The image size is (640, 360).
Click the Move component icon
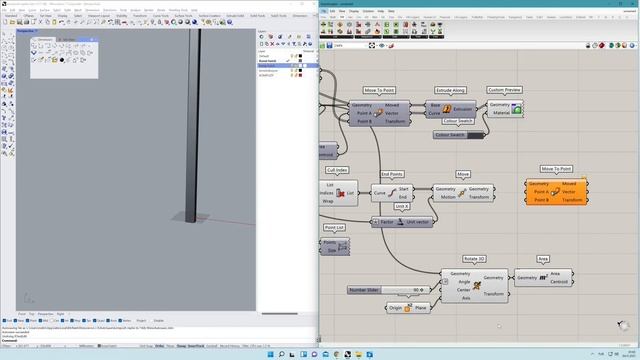pyautogui.click(x=462, y=193)
